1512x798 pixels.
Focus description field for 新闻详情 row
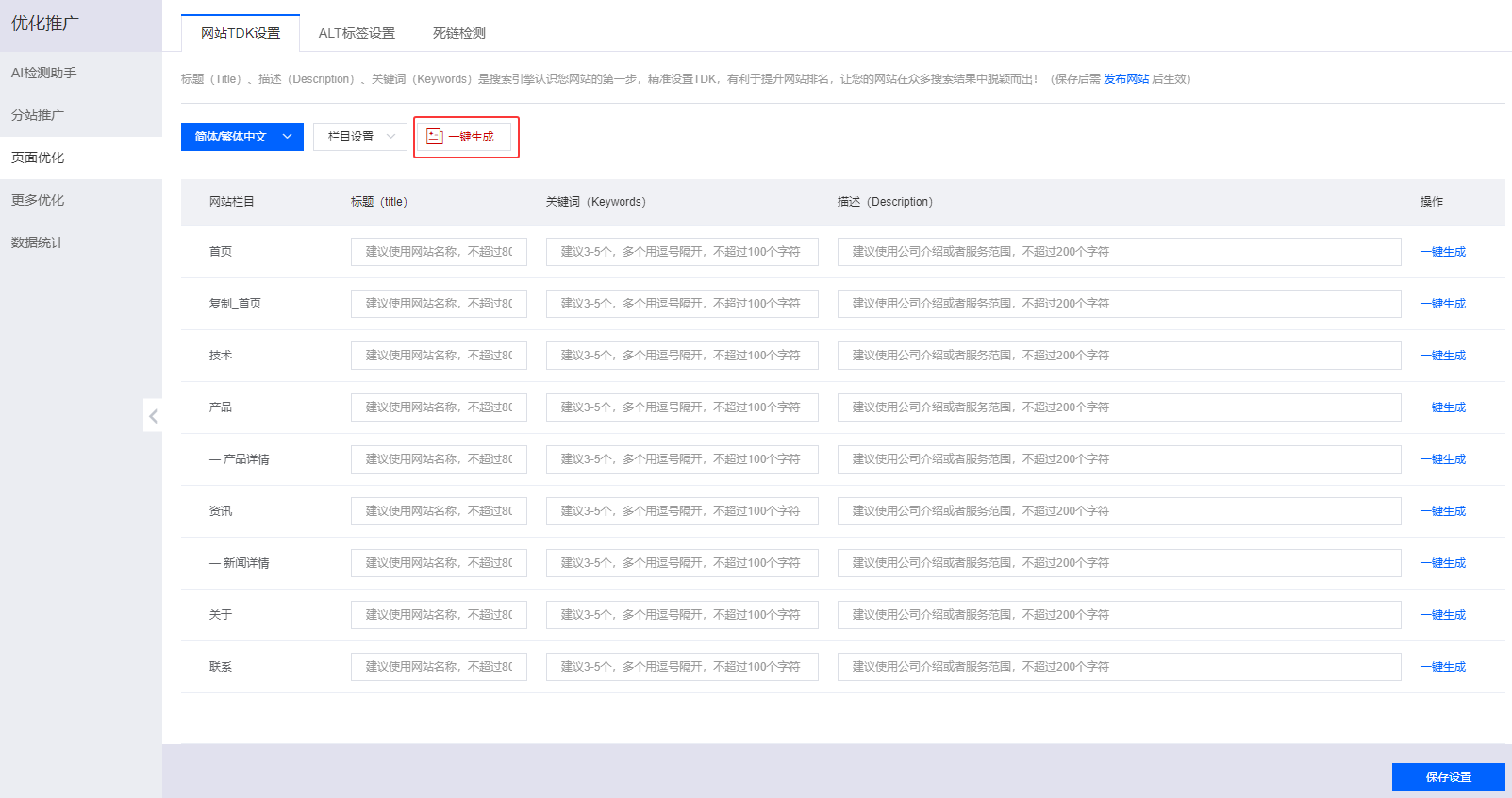point(1120,563)
